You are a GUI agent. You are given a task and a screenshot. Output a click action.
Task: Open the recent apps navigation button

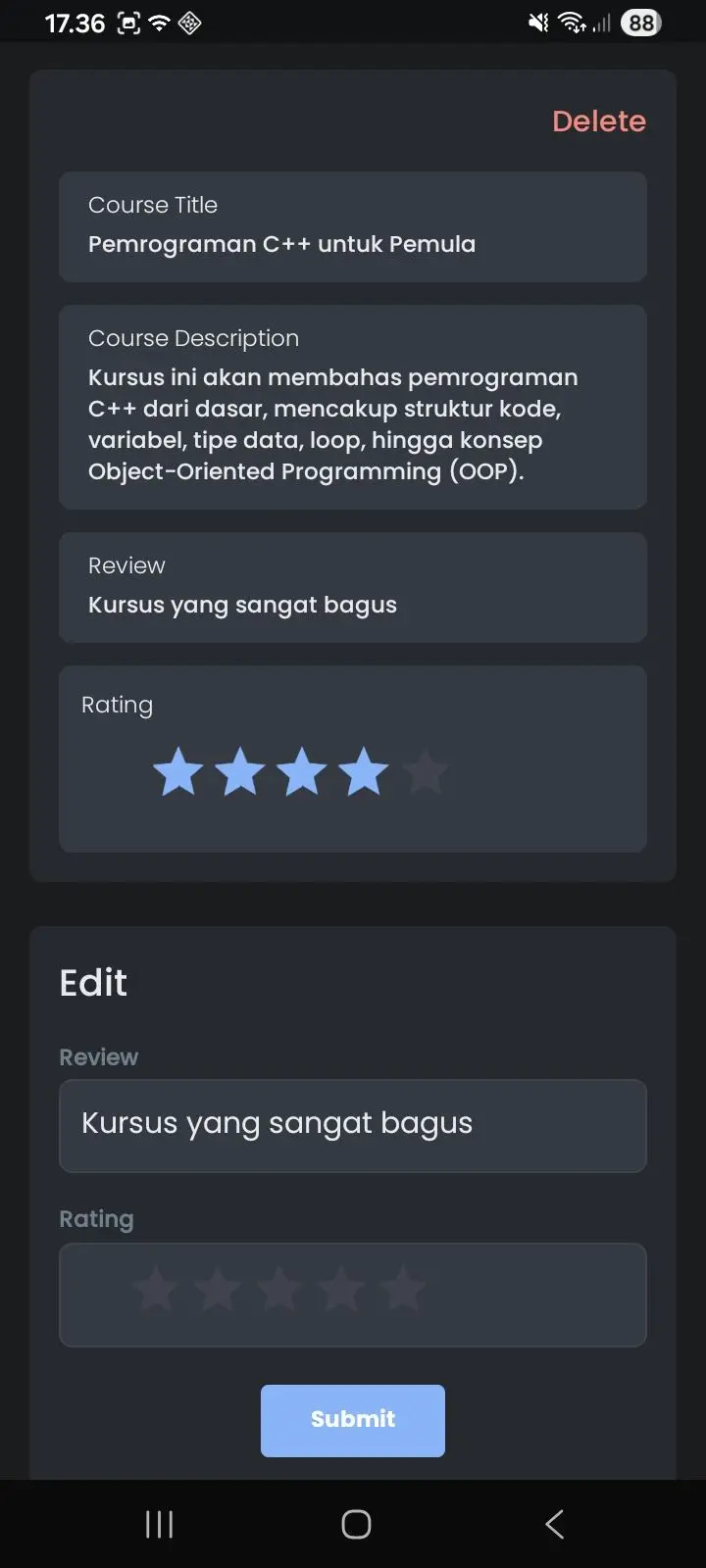159,1524
